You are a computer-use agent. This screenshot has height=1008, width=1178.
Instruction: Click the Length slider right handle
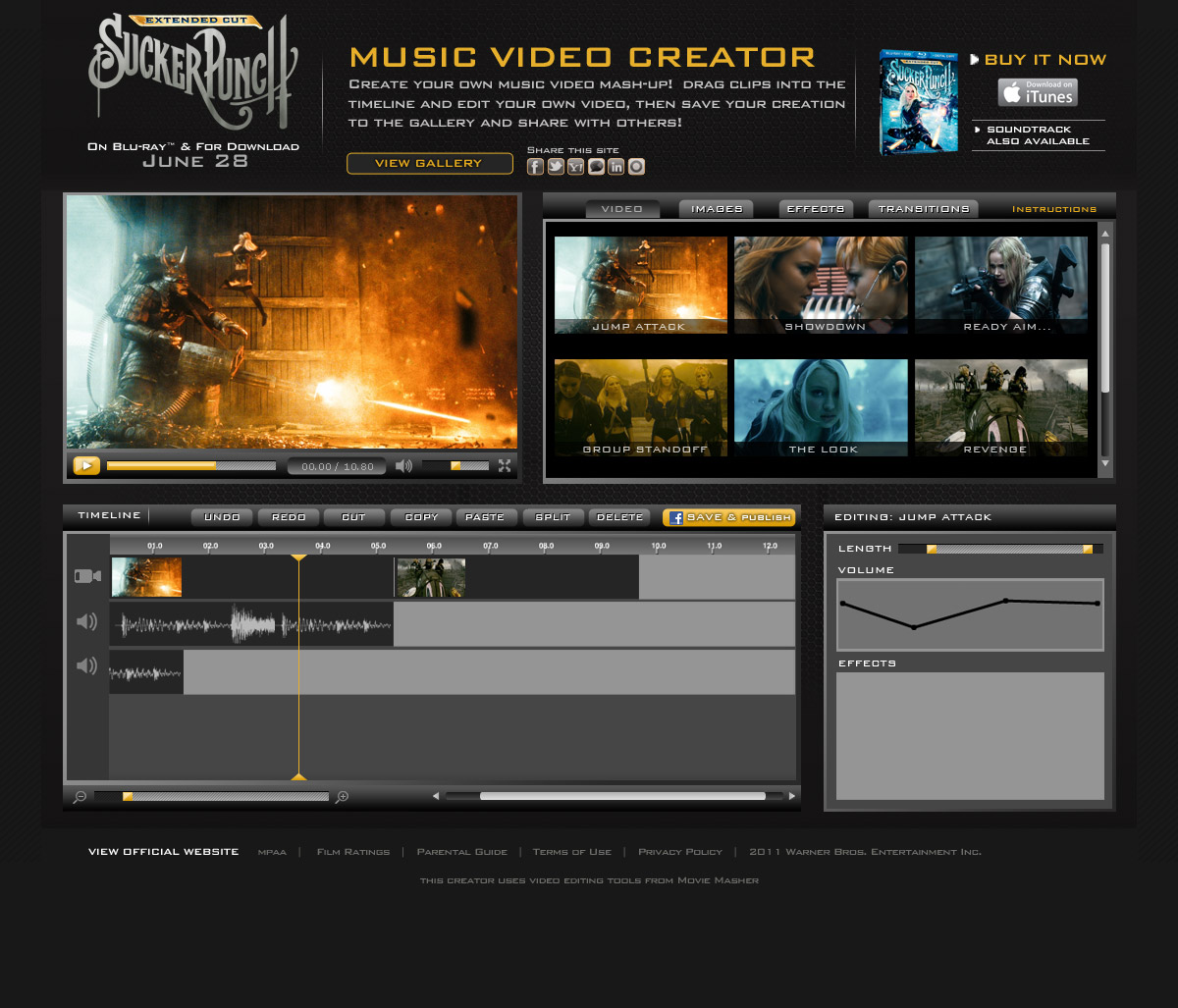click(x=1088, y=549)
